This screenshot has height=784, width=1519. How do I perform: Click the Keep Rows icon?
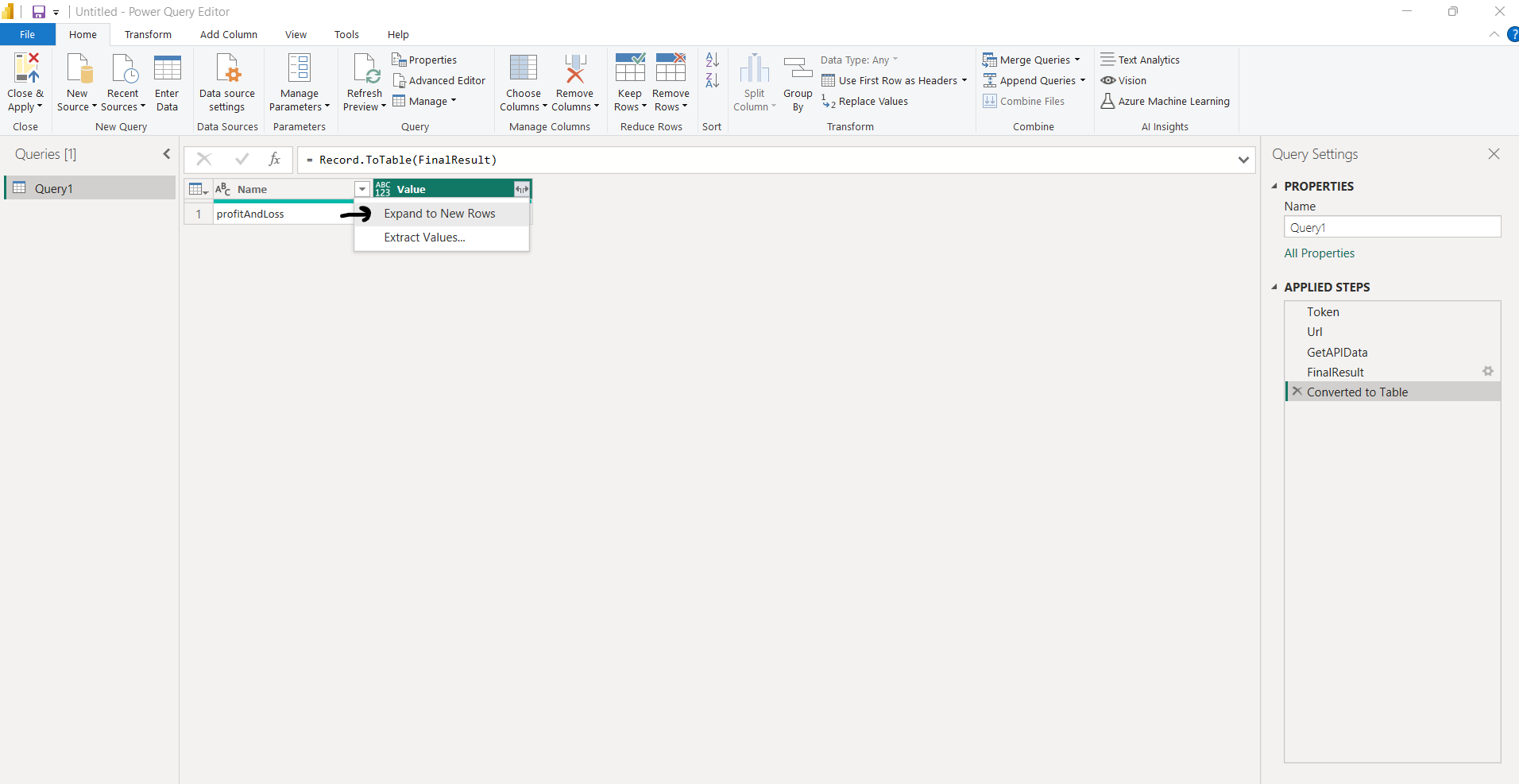point(630,68)
